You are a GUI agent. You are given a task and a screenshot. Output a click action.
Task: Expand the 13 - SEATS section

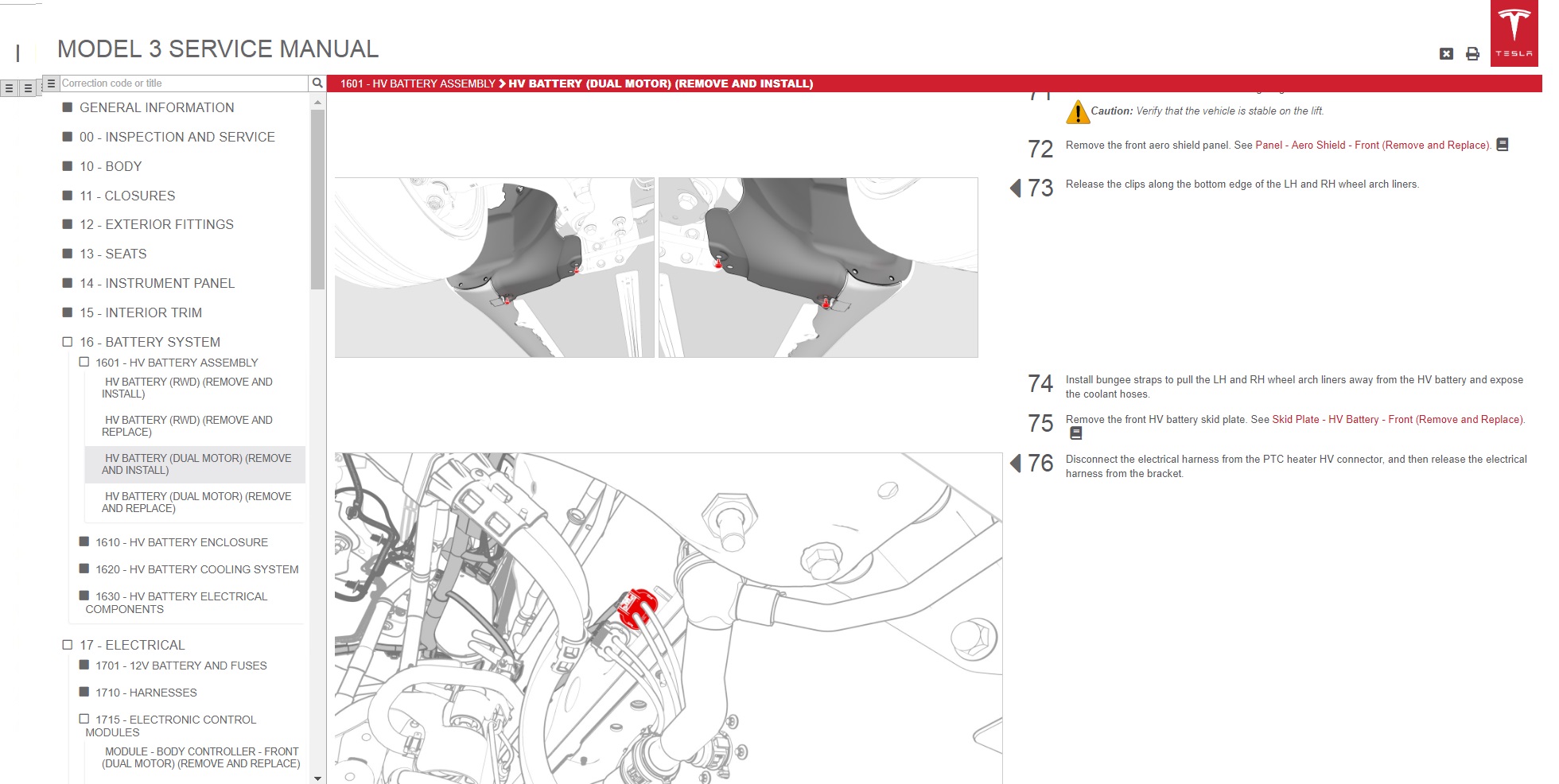(68, 254)
